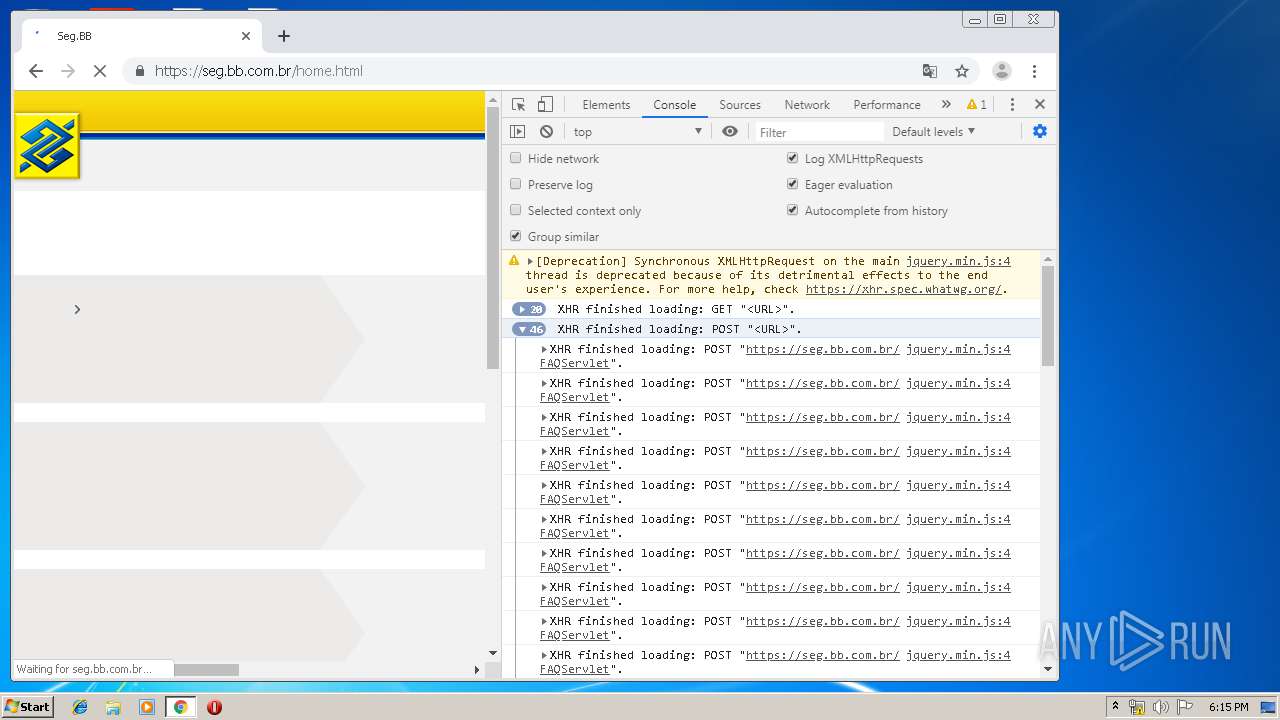Switch to Network tab
1280x720 pixels.
coord(807,104)
